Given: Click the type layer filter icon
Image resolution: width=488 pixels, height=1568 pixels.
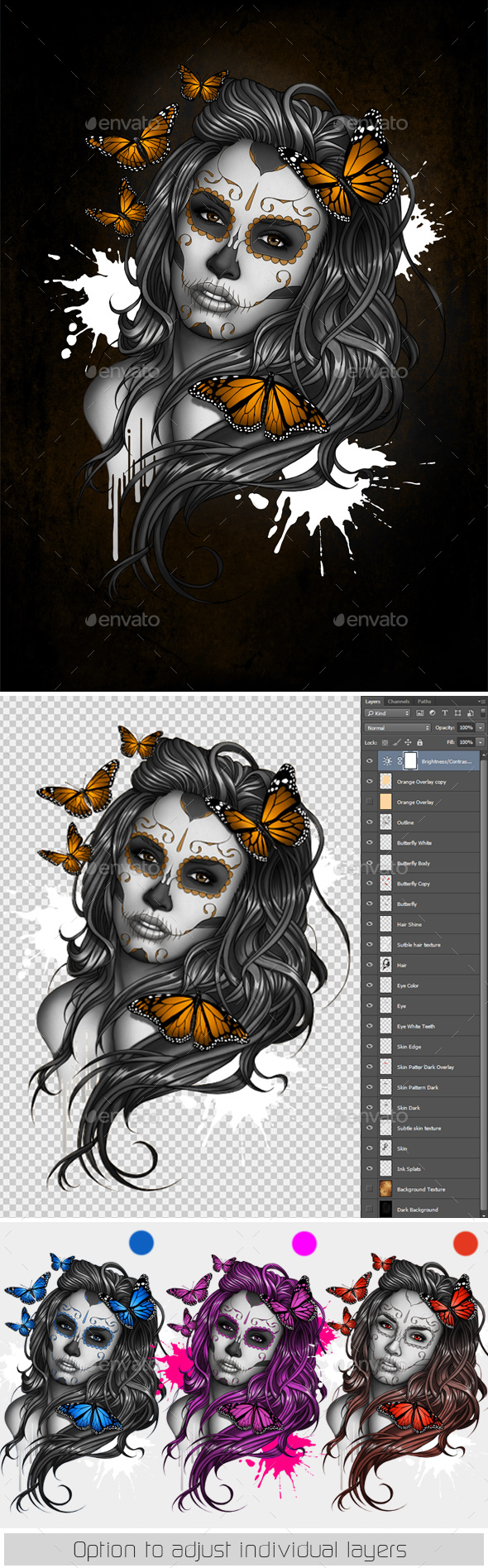Looking at the screenshot, I should 445,713.
